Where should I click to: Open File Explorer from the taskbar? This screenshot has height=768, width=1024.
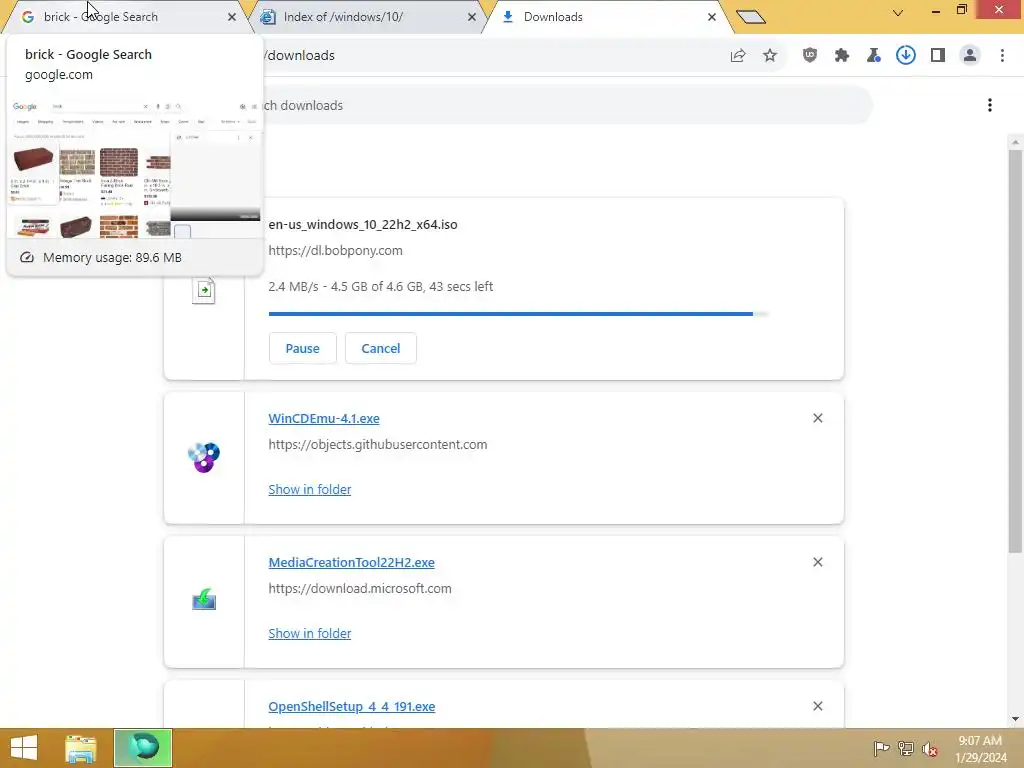pos(81,748)
